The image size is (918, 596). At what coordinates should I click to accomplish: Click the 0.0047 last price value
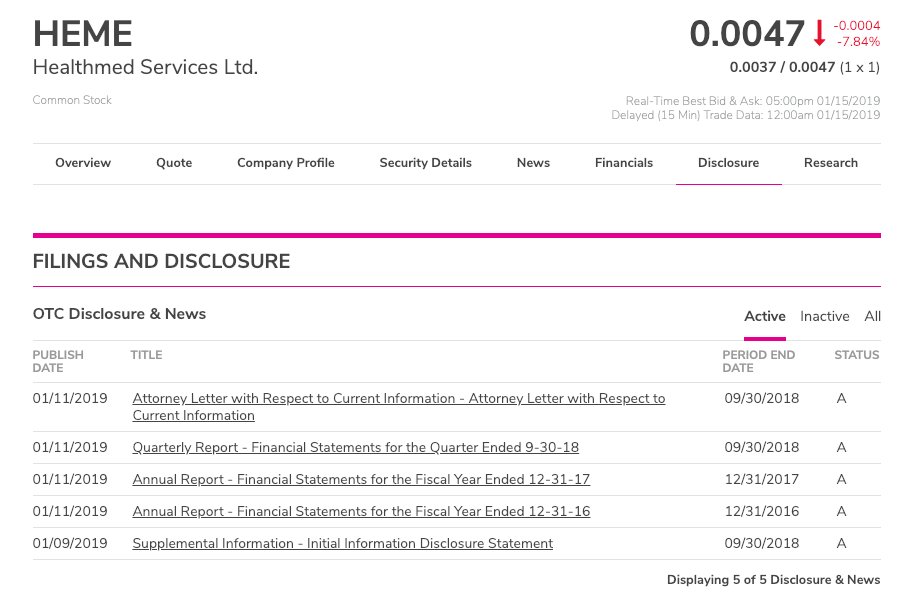[x=747, y=33]
